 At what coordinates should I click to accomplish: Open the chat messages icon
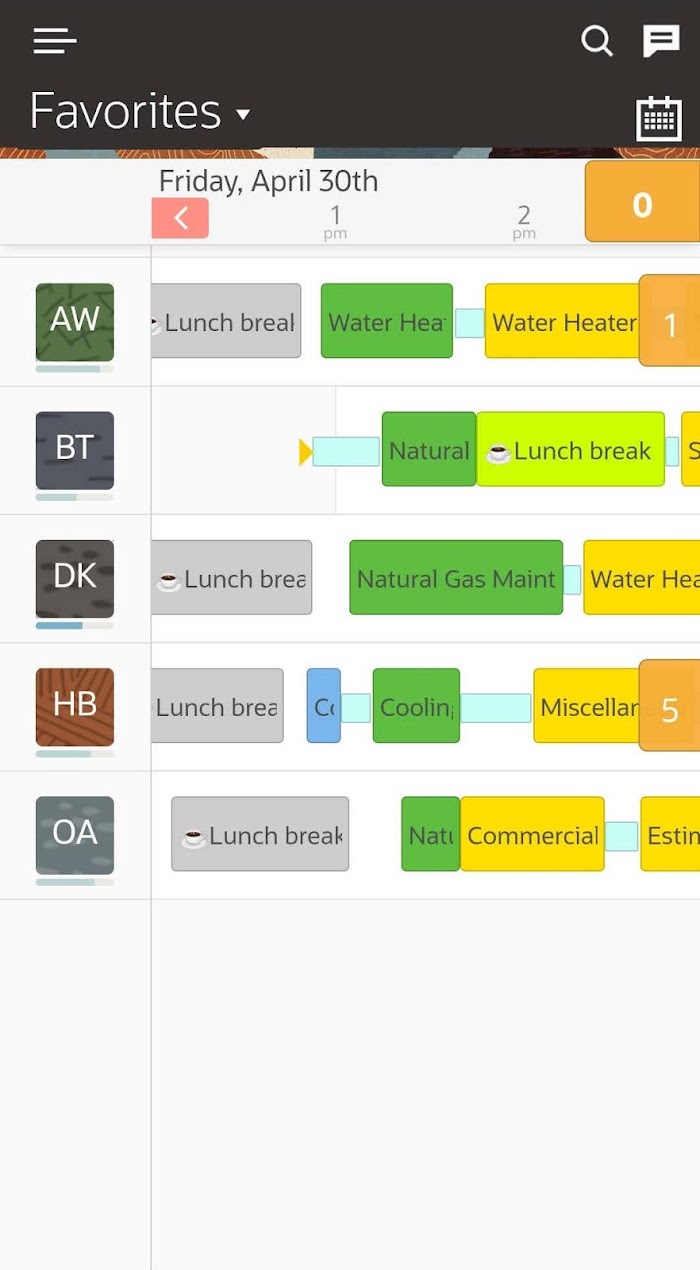point(661,41)
